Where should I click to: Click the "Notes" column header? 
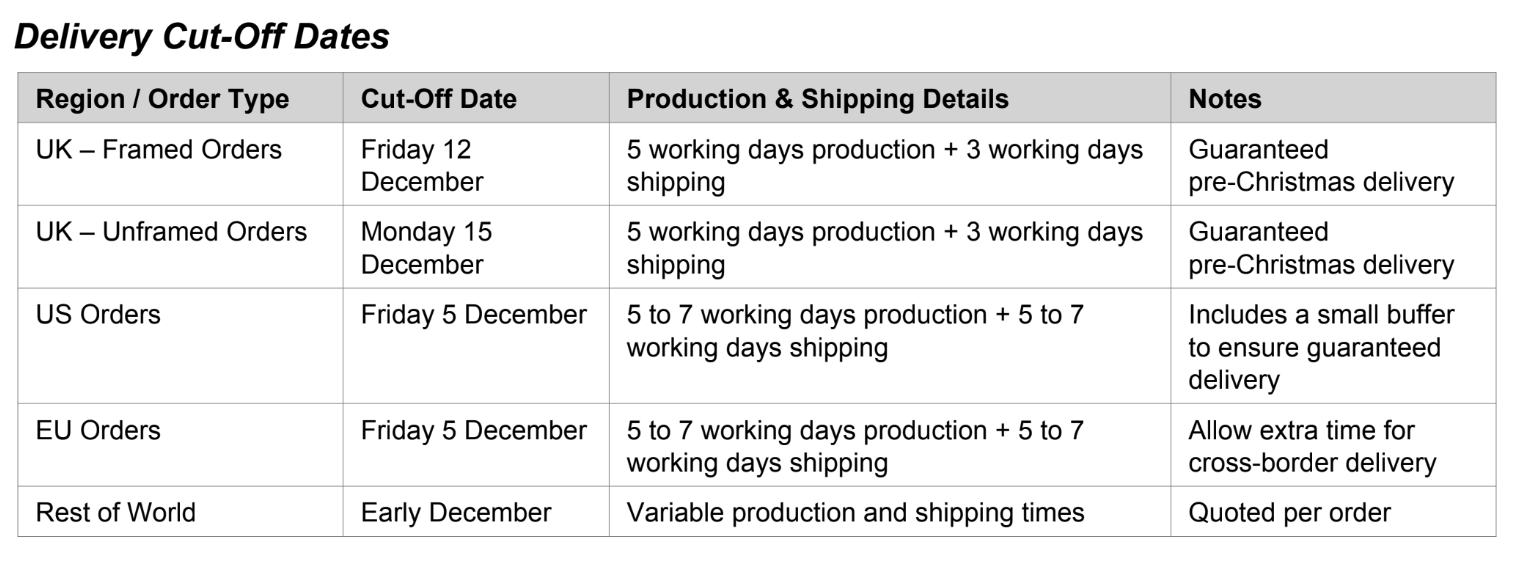click(1224, 99)
